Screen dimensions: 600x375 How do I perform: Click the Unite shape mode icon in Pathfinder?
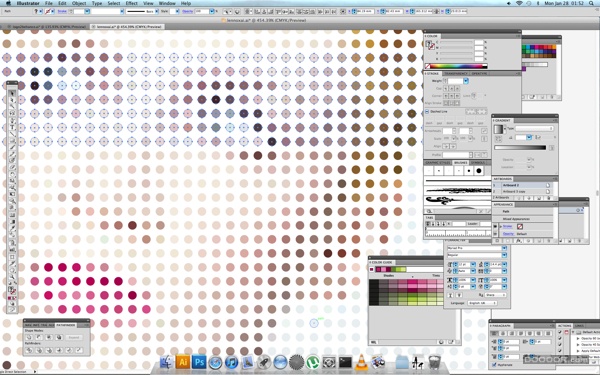click(x=29, y=337)
